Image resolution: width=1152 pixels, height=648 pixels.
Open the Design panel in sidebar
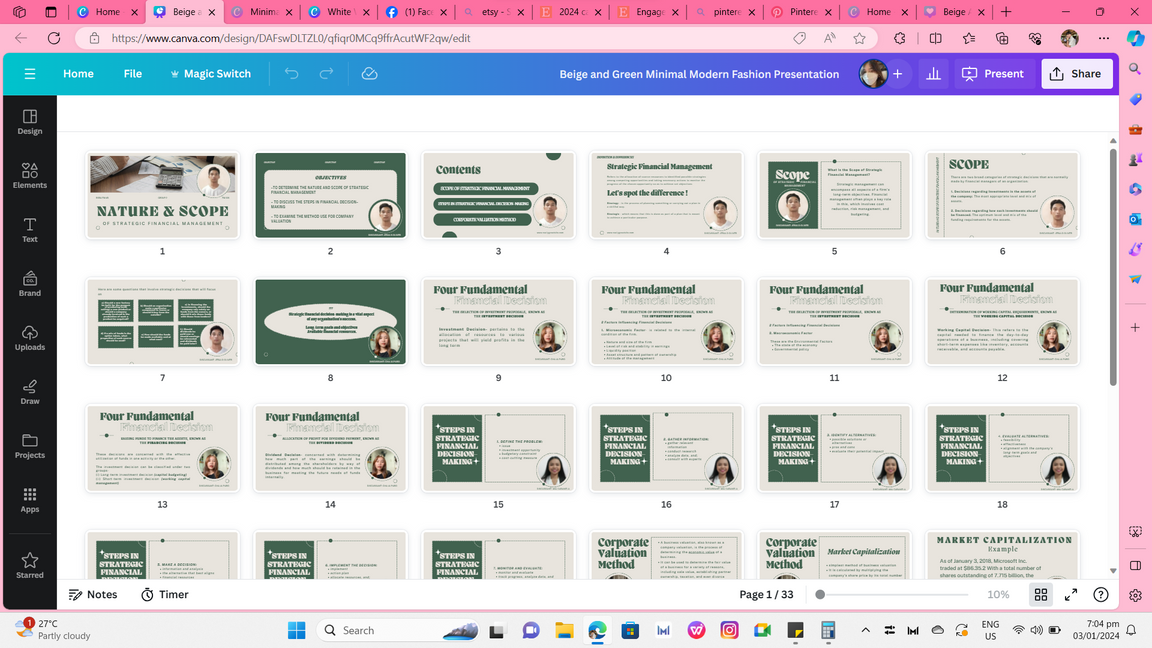click(x=30, y=122)
